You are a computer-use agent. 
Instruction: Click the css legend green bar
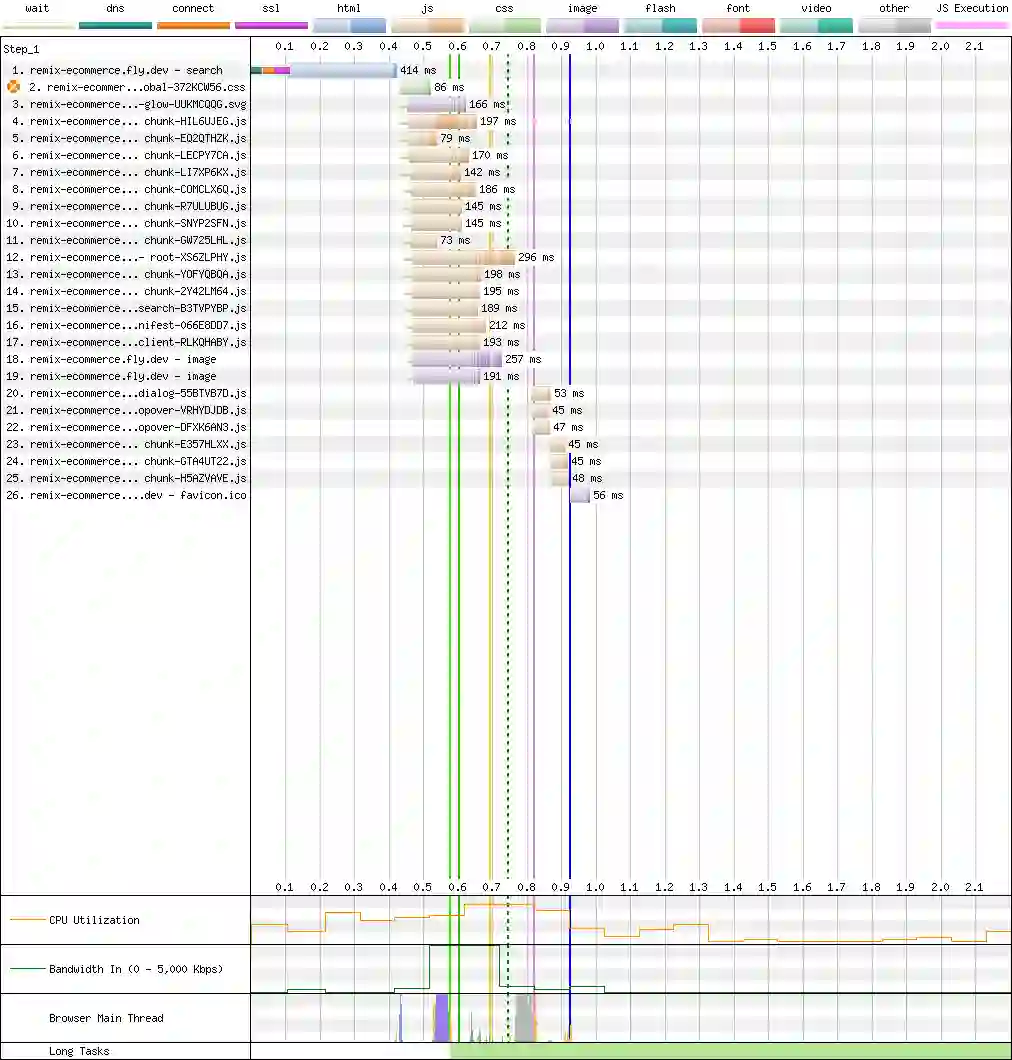tap(505, 26)
